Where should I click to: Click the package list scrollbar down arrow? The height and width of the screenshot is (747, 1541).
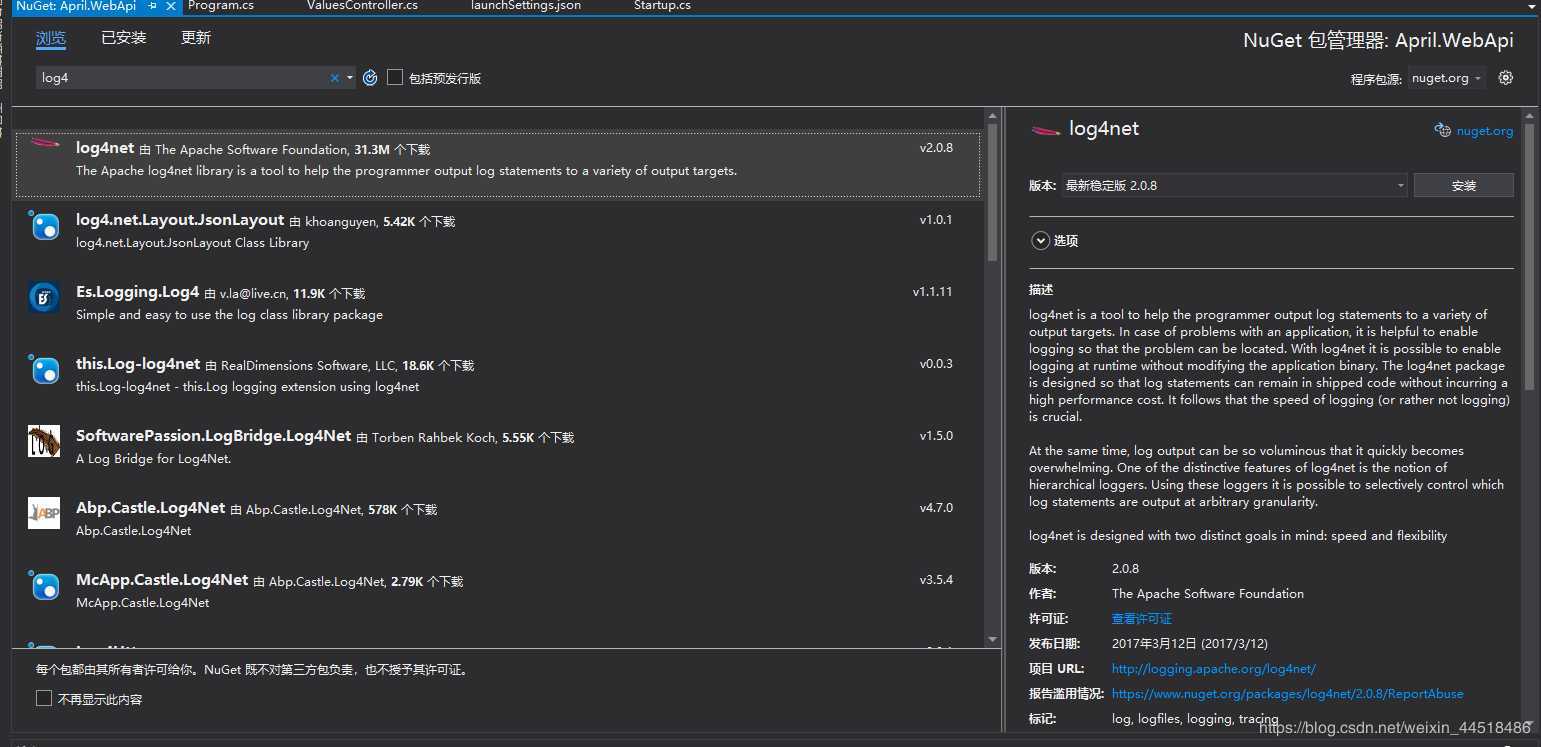pyautogui.click(x=992, y=639)
